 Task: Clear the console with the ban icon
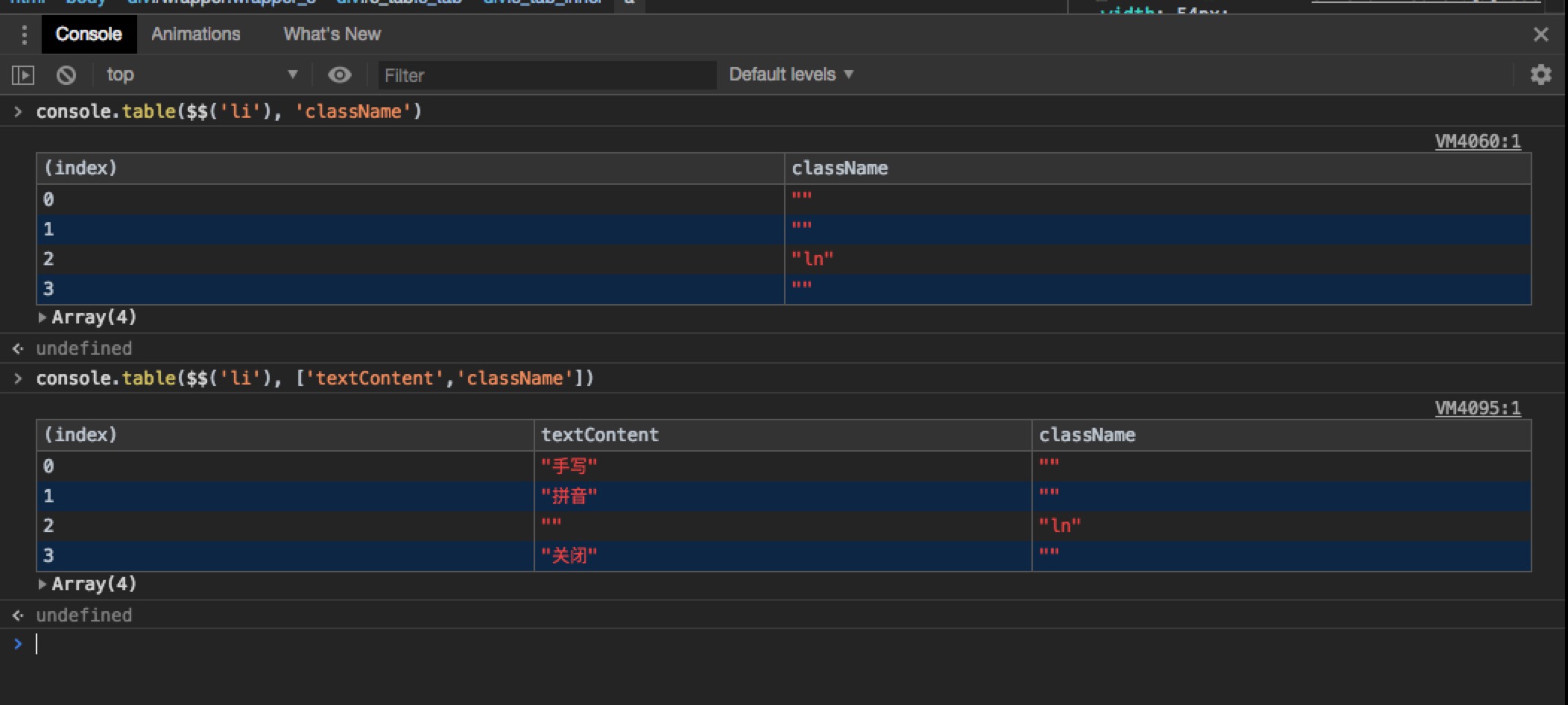click(x=66, y=75)
